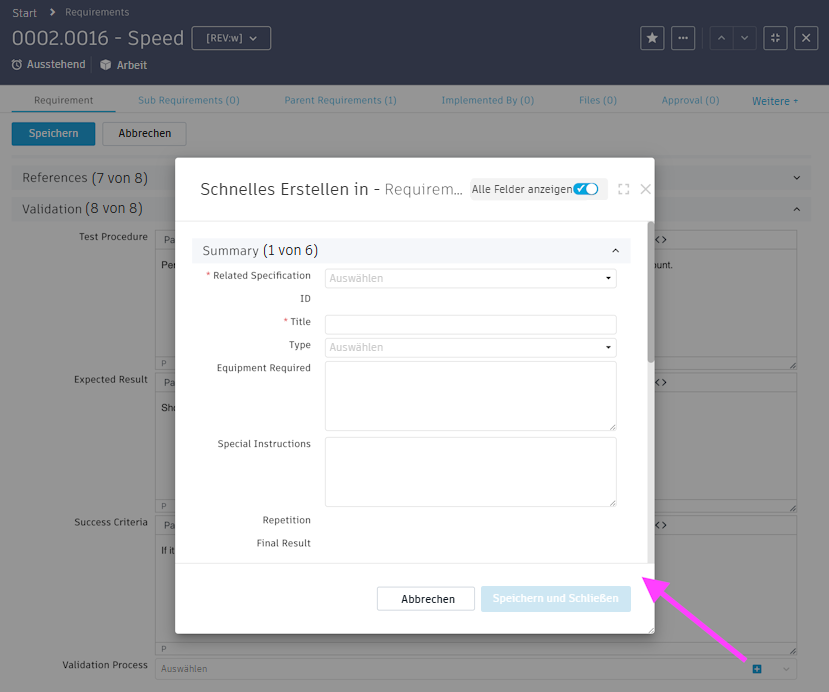Viewport: 829px width, 692px height.
Task: Switch to the Requirement tab
Action: point(63,100)
